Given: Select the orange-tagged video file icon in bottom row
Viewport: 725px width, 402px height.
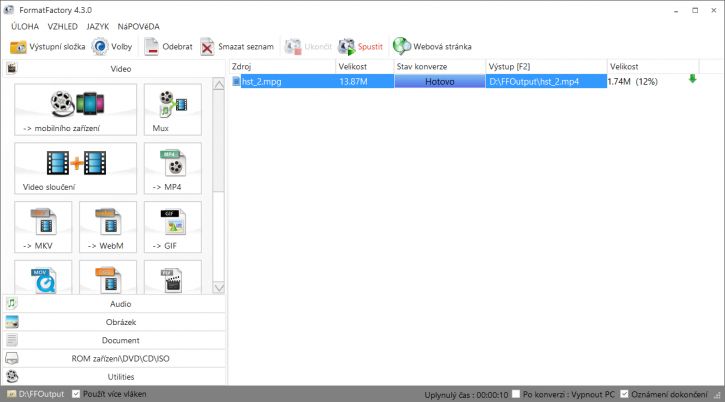Looking at the screenshot, I should (108, 278).
